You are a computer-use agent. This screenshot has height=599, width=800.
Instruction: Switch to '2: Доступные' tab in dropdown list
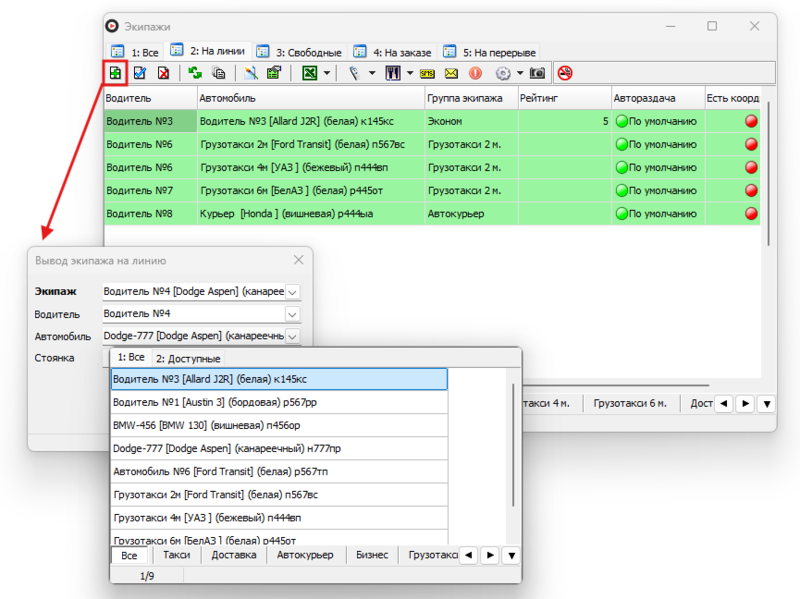tap(188, 359)
